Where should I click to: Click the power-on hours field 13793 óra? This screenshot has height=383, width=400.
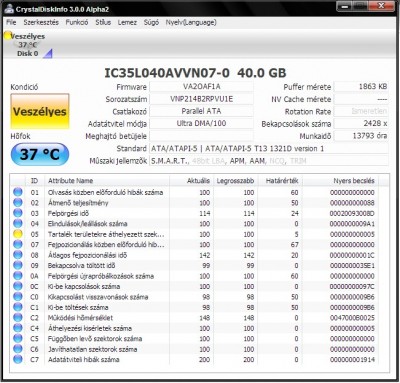pyautogui.click(x=361, y=136)
